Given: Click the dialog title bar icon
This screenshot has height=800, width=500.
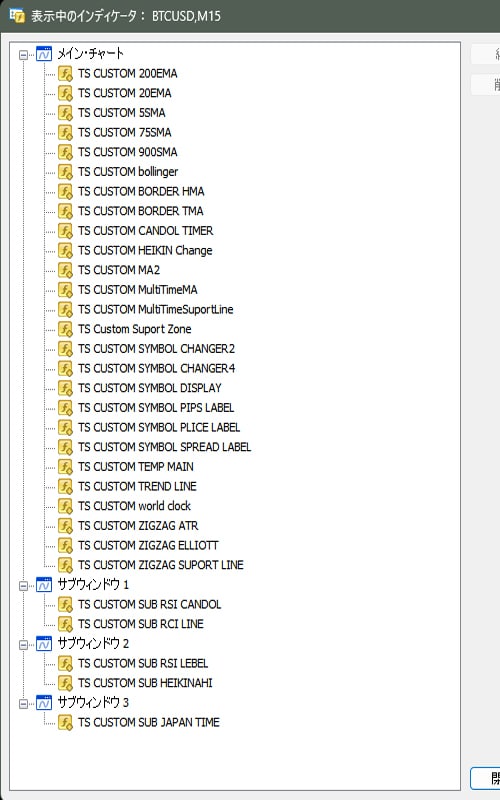Looking at the screenshot, I should (x=17, y=15).
